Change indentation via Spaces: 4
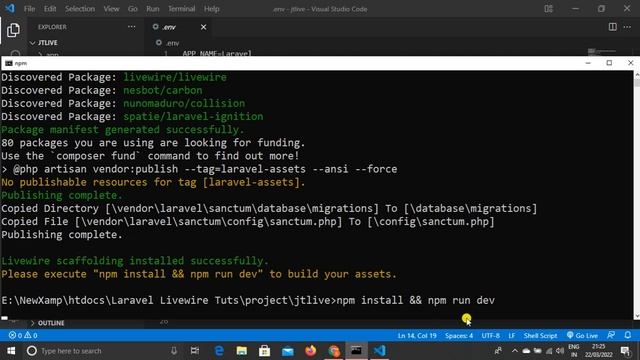The width and height of the screenshot is (640, 360). coord(459,336)
